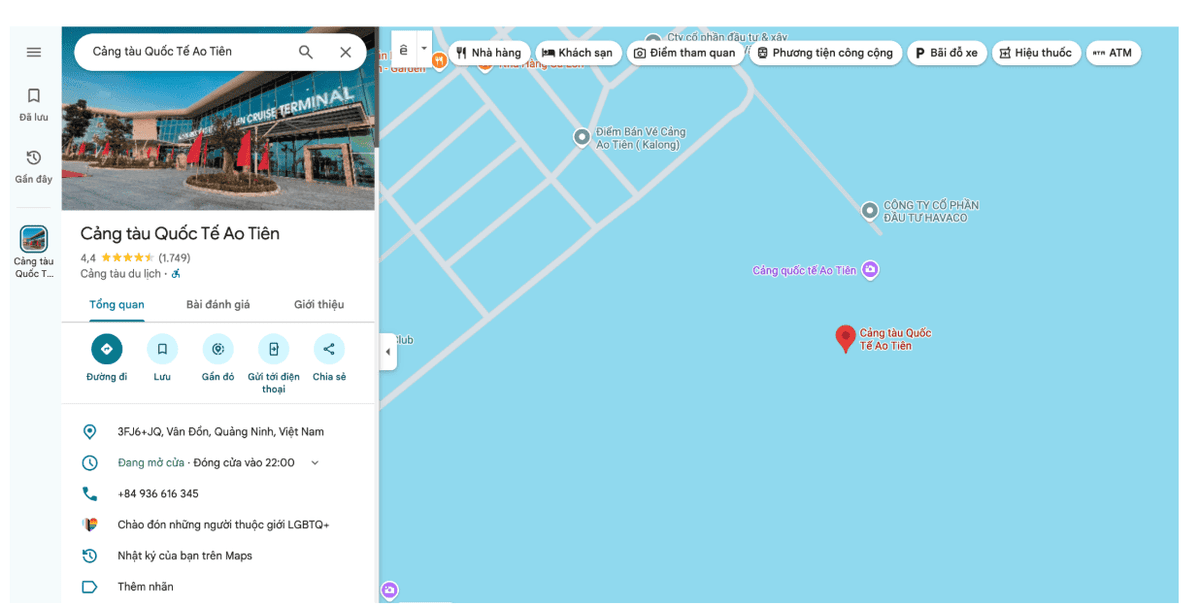1200x614 pixels.
Task: Click address 3FJ6+JQ, Vân Đồn, Quảng Ninh
Action: pyautogui.click(x=221, y=432)
